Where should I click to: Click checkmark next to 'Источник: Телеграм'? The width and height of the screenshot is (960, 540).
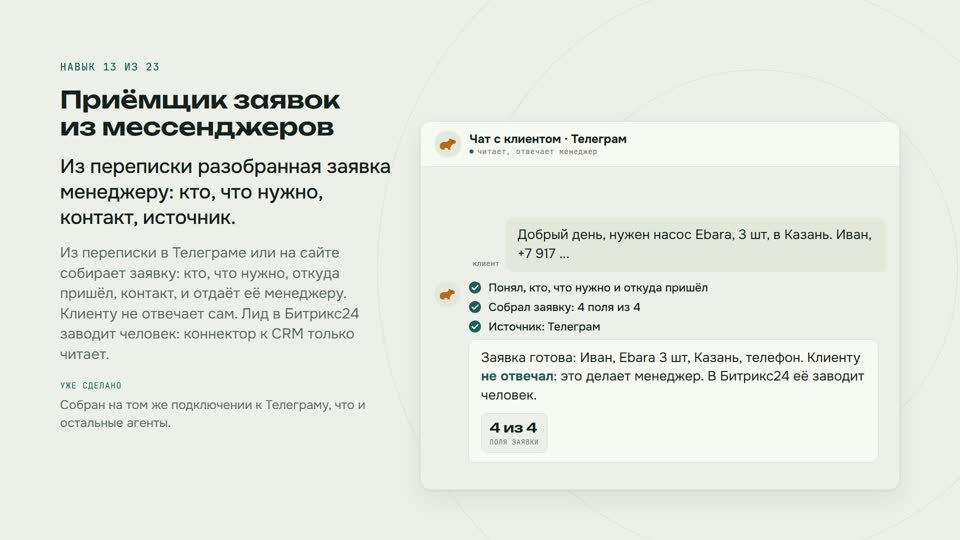475,326
